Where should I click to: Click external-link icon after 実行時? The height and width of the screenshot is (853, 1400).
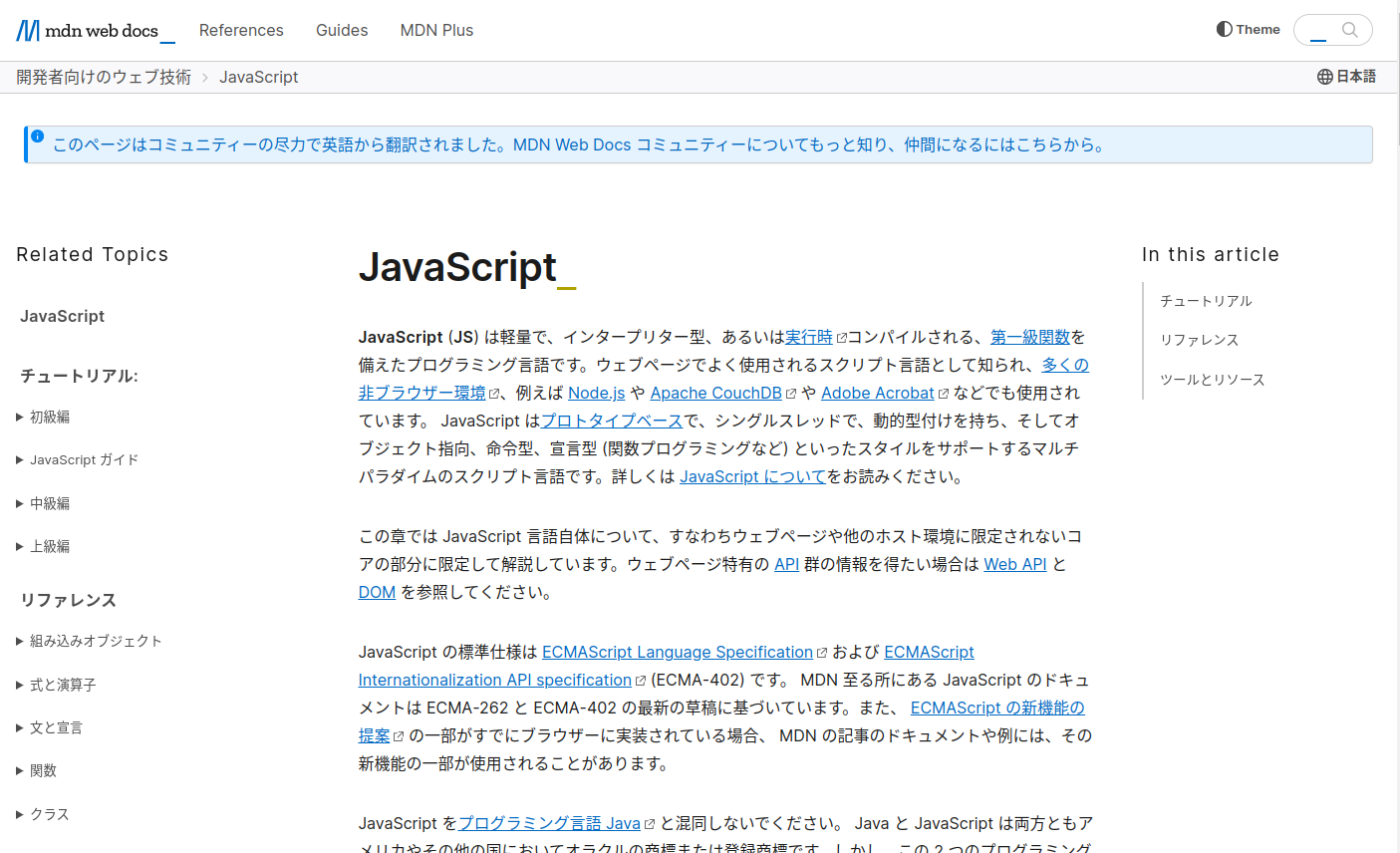(x=841, y=338)
